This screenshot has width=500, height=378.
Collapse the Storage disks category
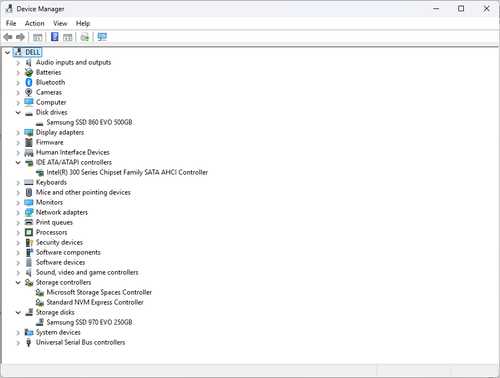point(18,313)
